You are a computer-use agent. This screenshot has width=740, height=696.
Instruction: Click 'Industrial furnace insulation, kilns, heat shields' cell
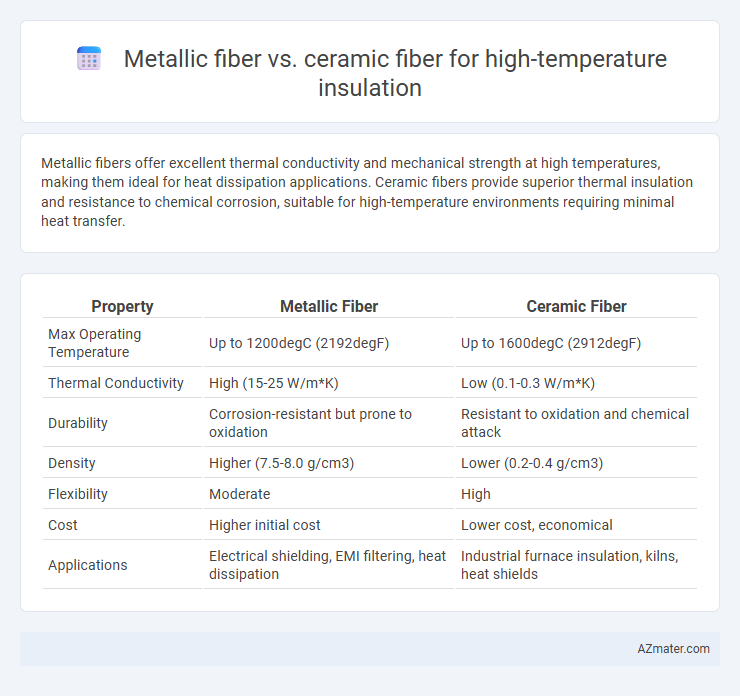(x=576, y=565)
